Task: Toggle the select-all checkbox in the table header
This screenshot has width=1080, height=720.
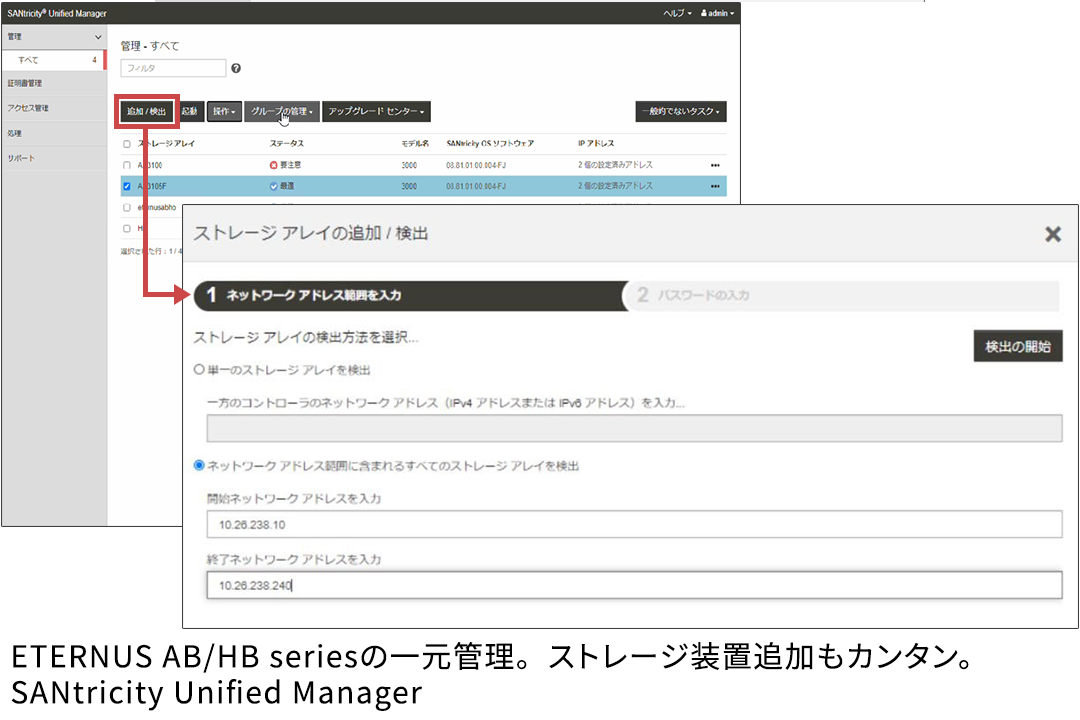Action: pyautogui.click(x=127, y=144)
